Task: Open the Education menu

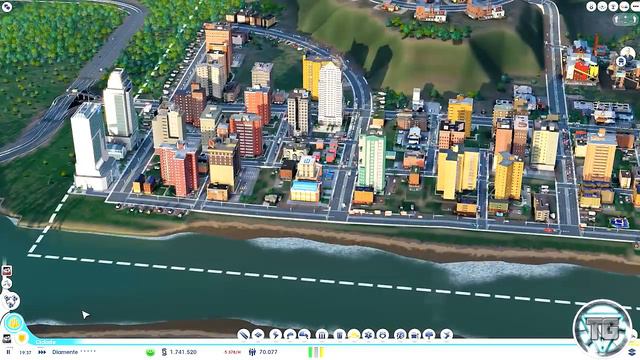Action: (400, 335)
